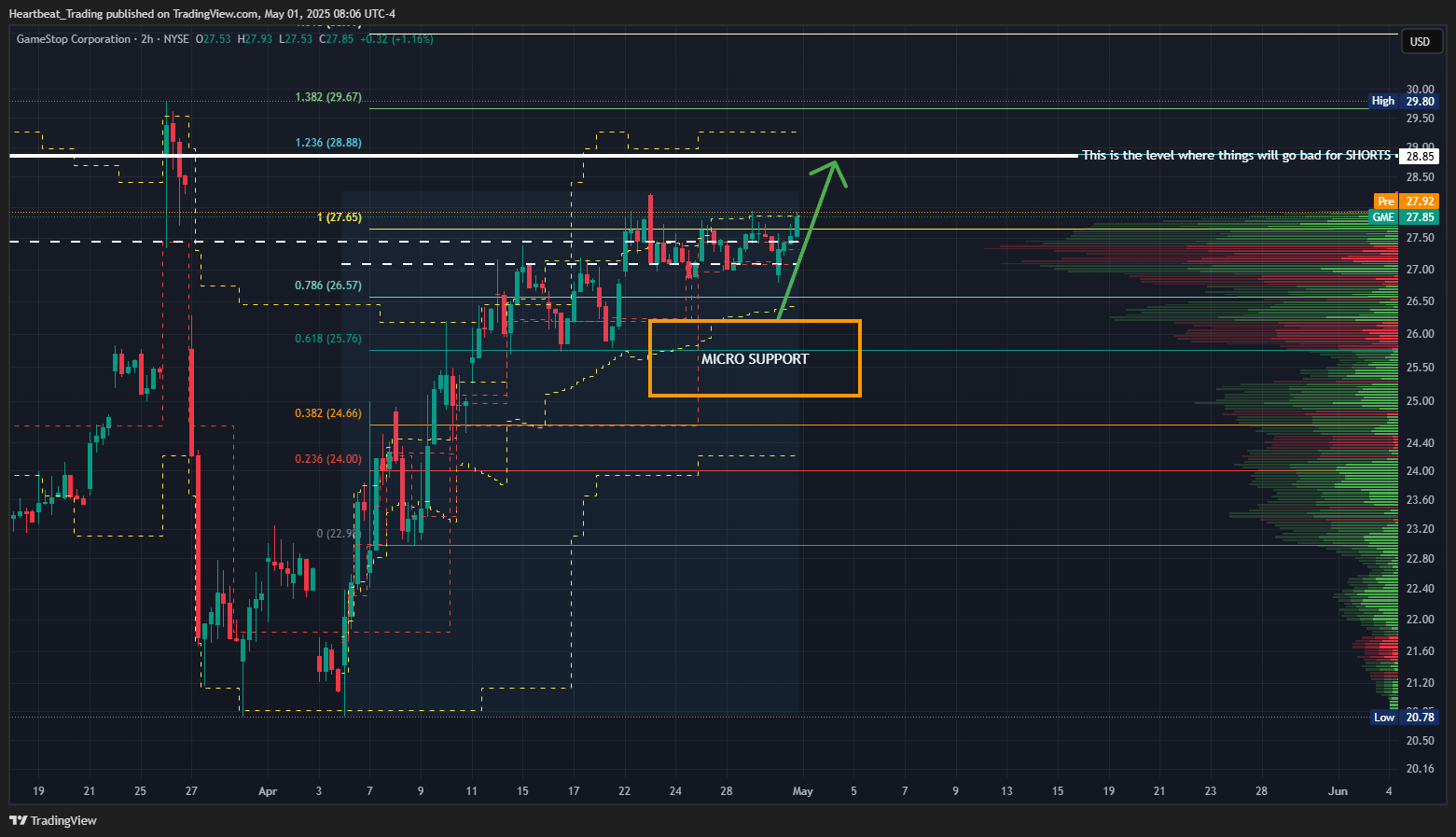This screenshot has height=837, width=1456.
Task: Select the 0.618 (25.76) Fibonacci label
Action: 328,339
